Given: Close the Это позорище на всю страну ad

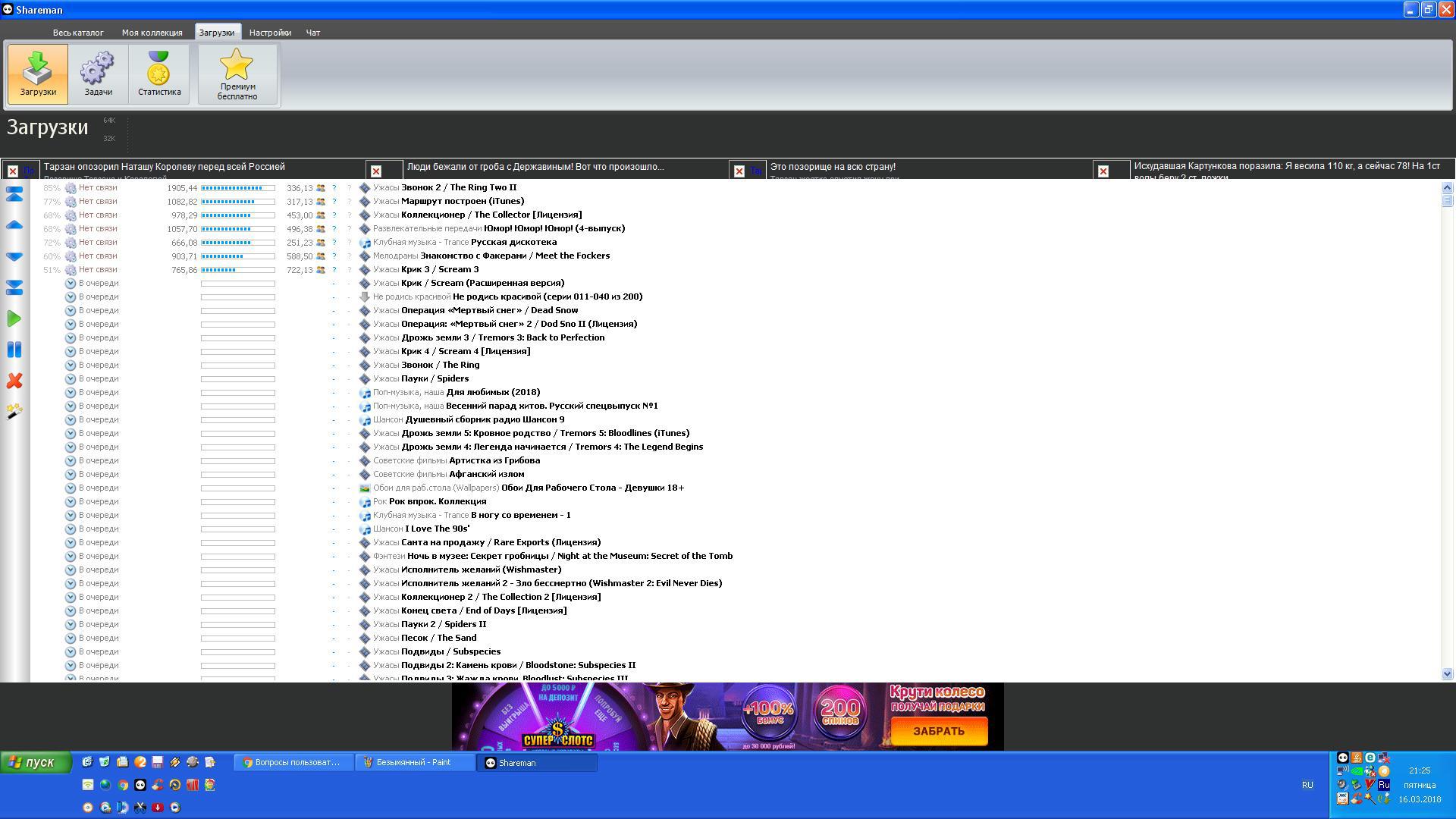Looking at the screenshot, I should click(739, 171).
